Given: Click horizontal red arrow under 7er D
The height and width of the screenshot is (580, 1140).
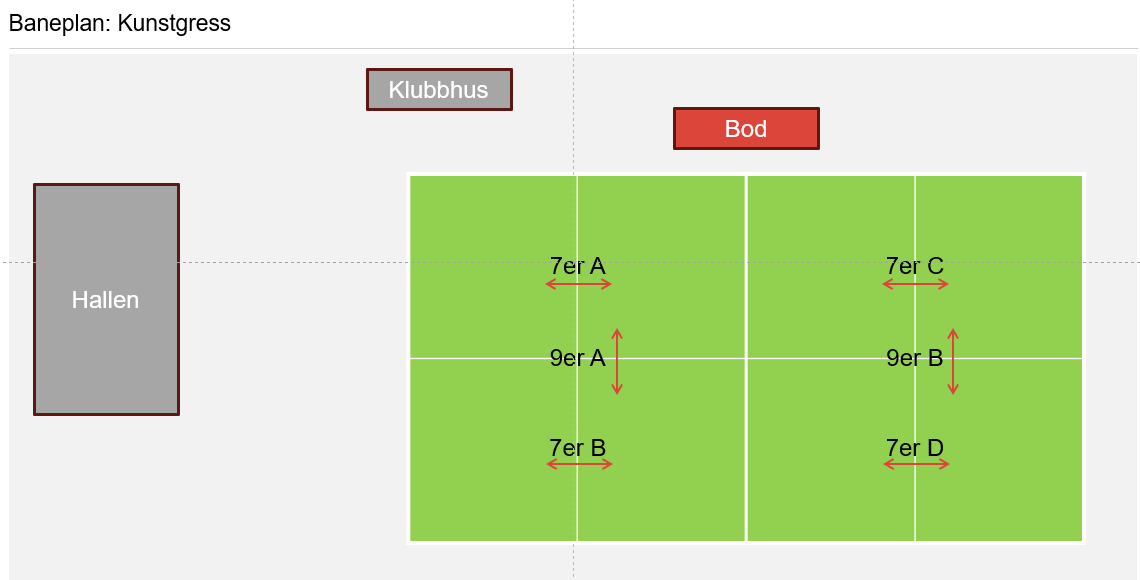Looking at the screenshot, I should (915, 464).
